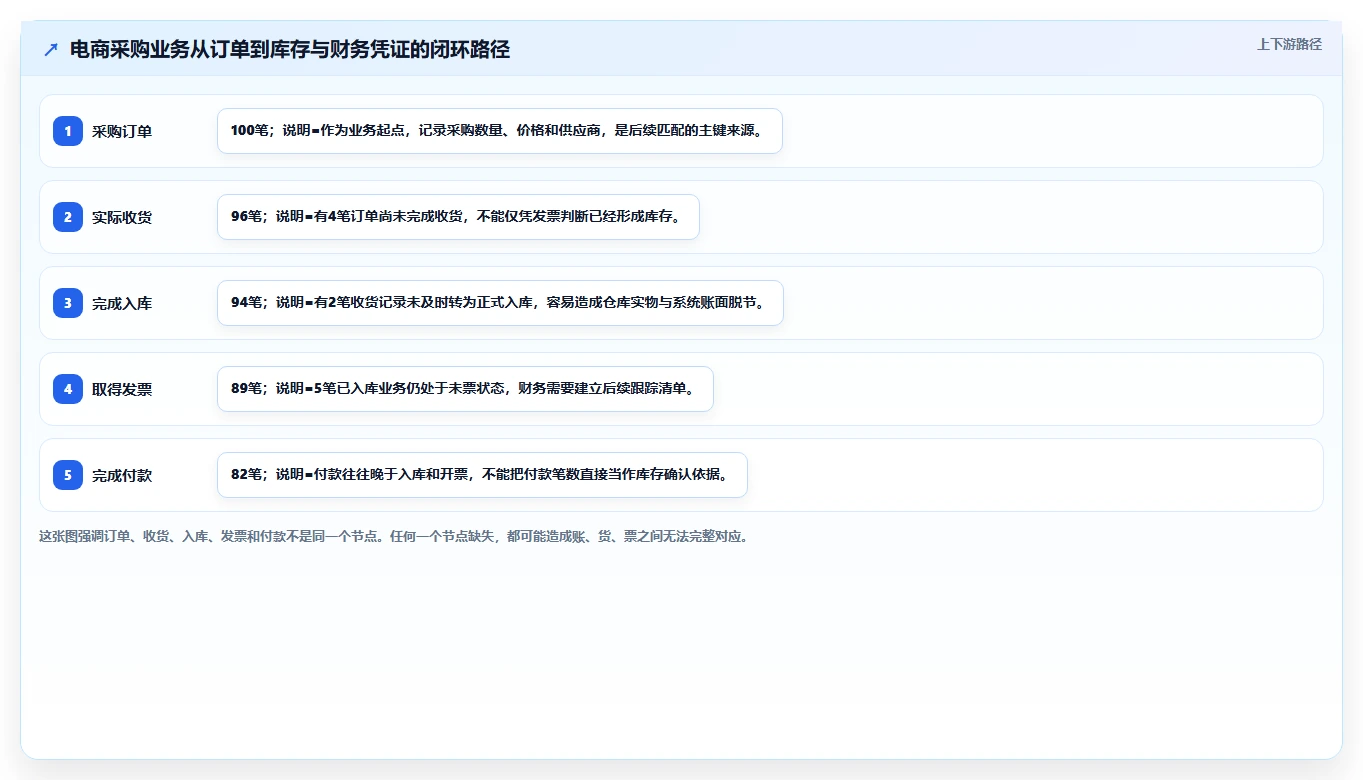Click step badge 2 for 实际收货
Screen dimensions: 1363x780
coord(68,217)
